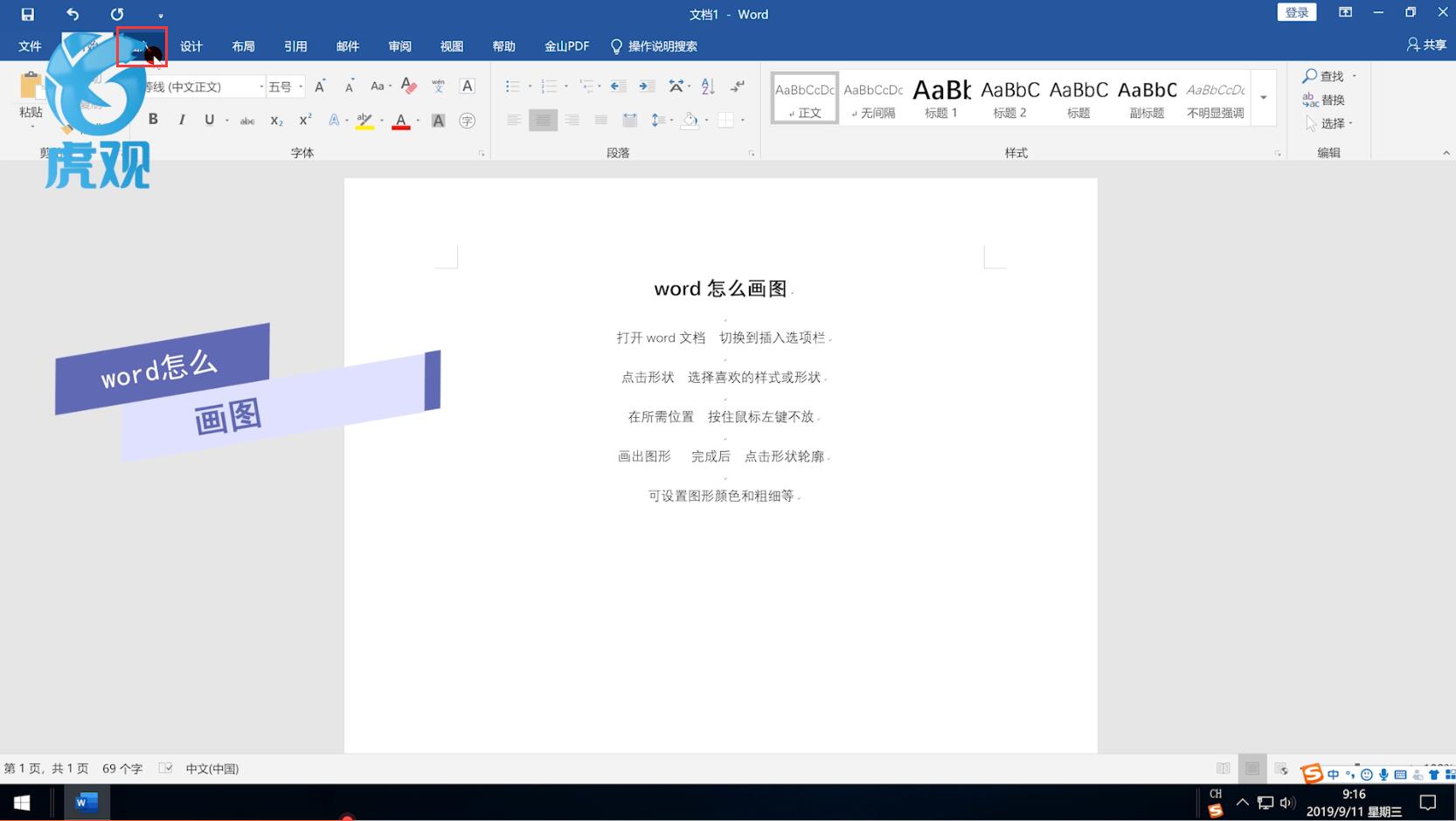The width and height of the screenshot is (1456, 821).
Task: Open Word from the taskbar
Action: click(x=87, y=802)
